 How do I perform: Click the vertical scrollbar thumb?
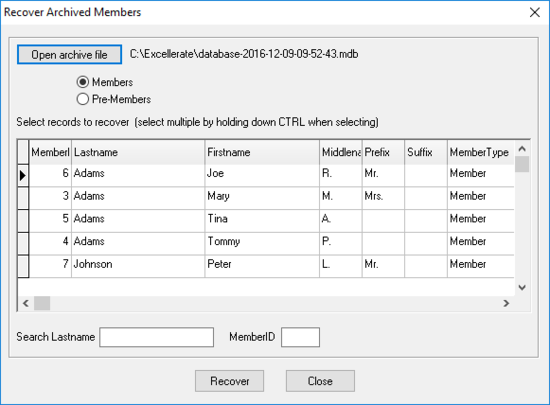click(522, 164)
